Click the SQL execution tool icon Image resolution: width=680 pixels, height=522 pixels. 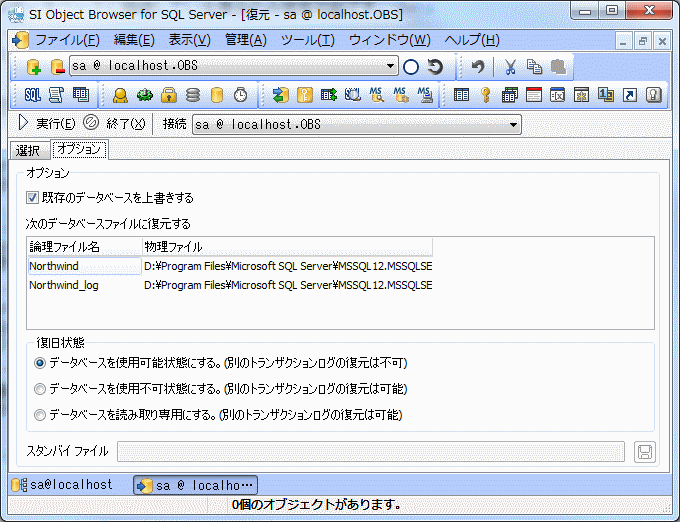32,95
